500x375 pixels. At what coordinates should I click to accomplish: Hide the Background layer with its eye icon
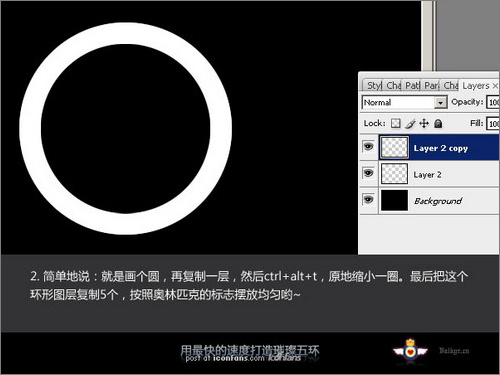pyautogui.click(x=368, y=200)
